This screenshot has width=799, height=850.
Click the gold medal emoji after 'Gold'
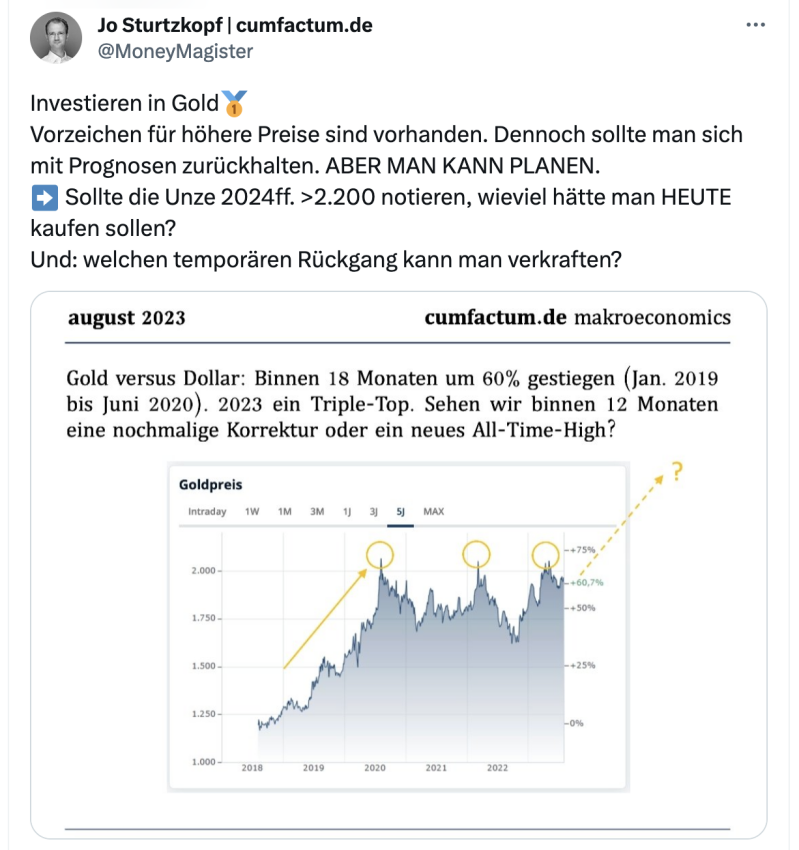point(235,103)
